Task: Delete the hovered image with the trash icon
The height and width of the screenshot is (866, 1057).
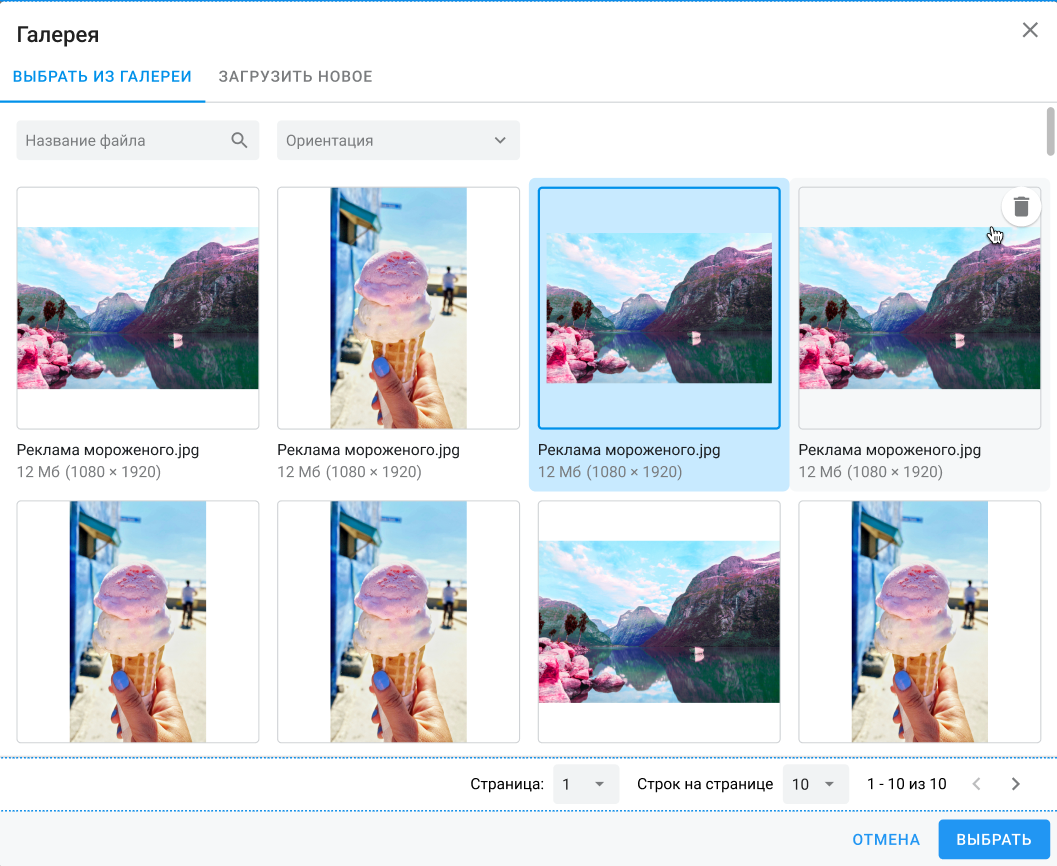Action: pos(1021,206)
